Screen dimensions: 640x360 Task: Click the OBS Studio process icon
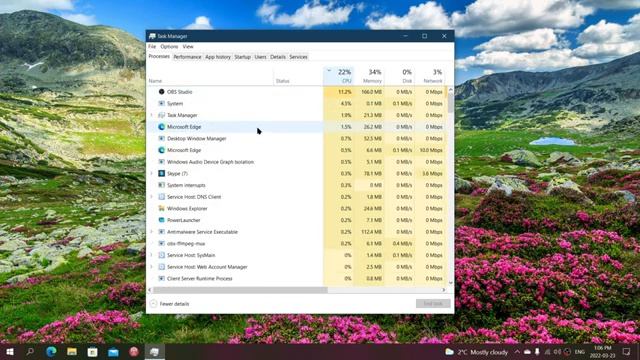pos(162,92)
